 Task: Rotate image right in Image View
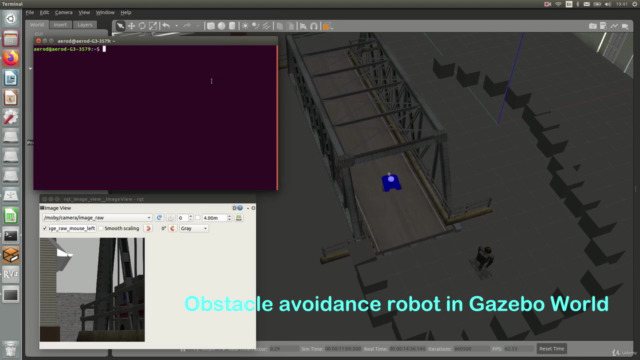[x=172, y=229]
